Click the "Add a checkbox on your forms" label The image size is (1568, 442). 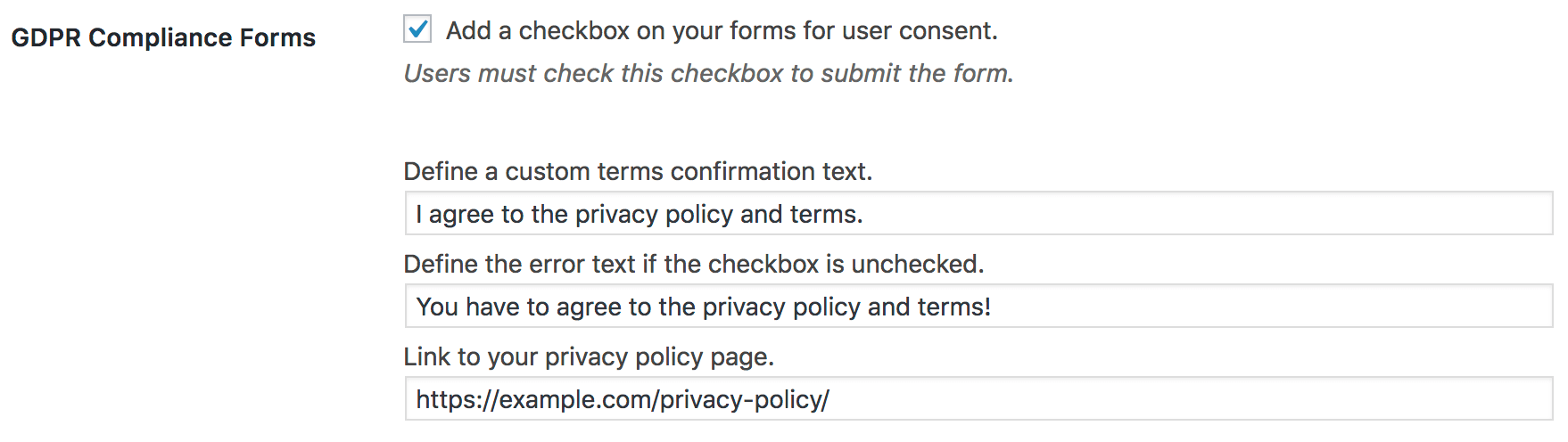point(721,31)
